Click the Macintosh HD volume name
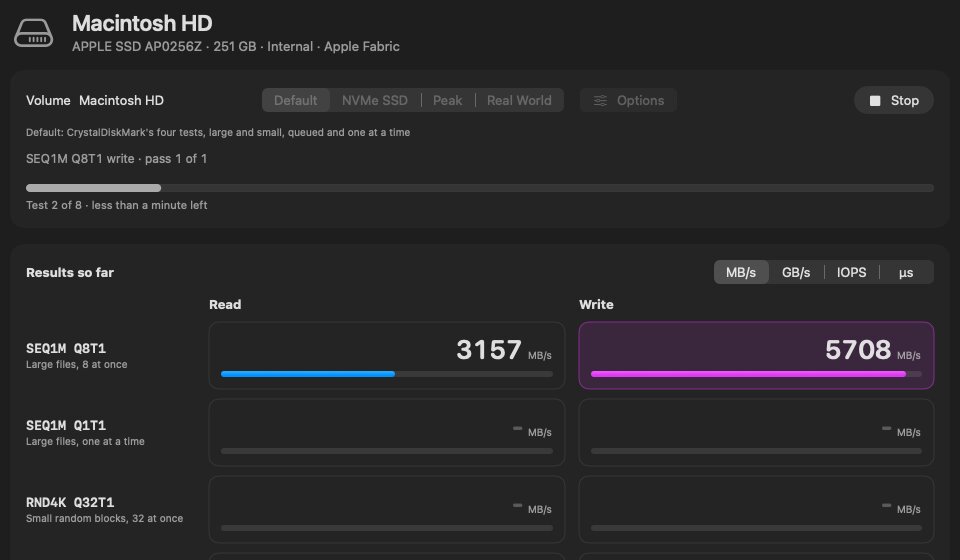 click(121, 100)
